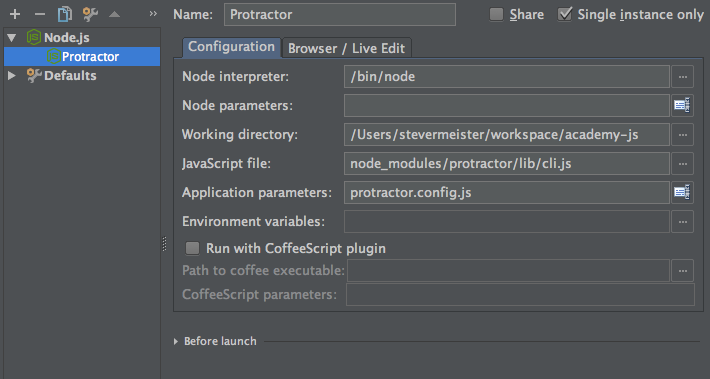Browse for coffee executable path

(682, 271)
